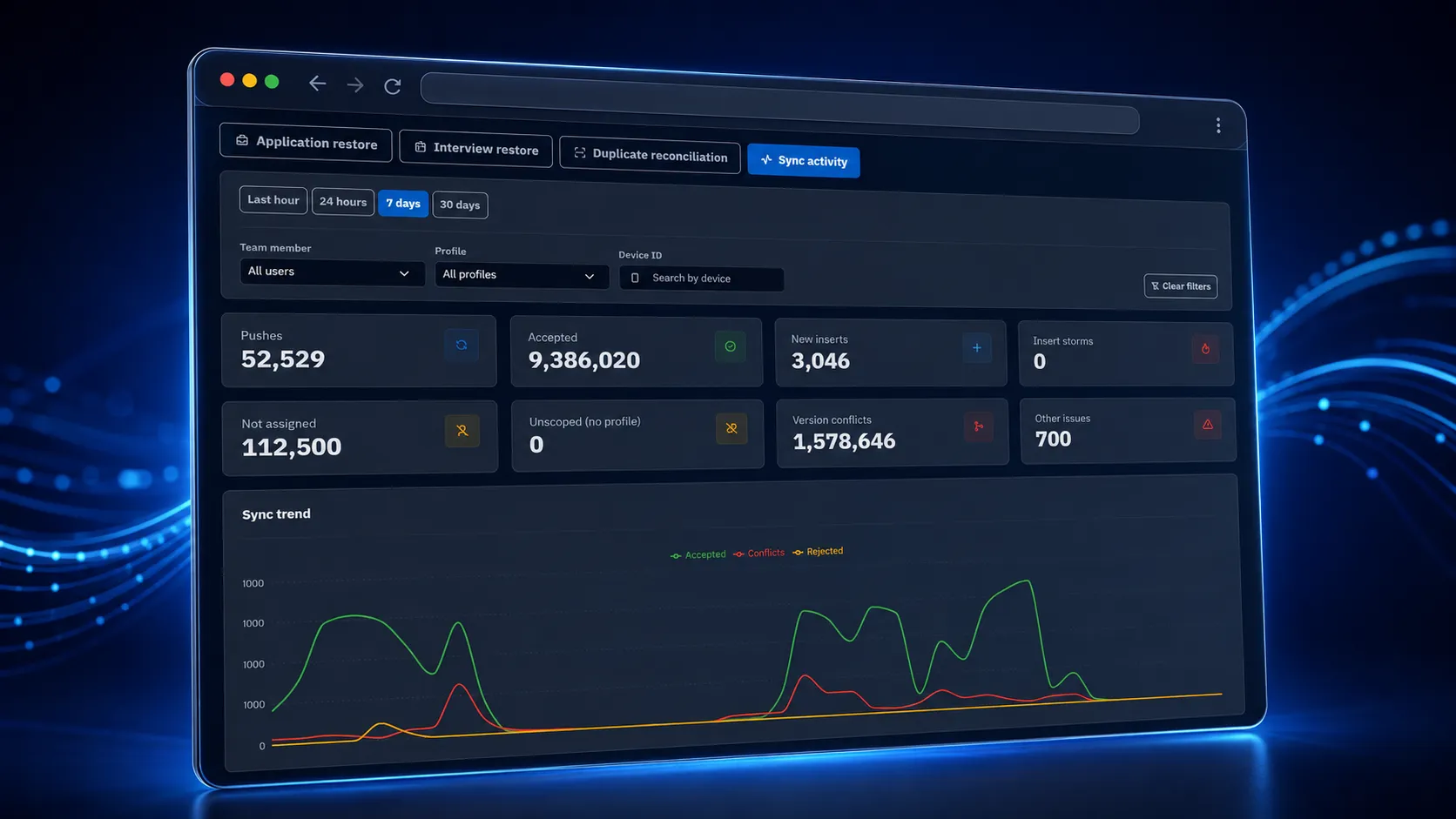Click the sync icon on Pushes card

coord(462,346)
